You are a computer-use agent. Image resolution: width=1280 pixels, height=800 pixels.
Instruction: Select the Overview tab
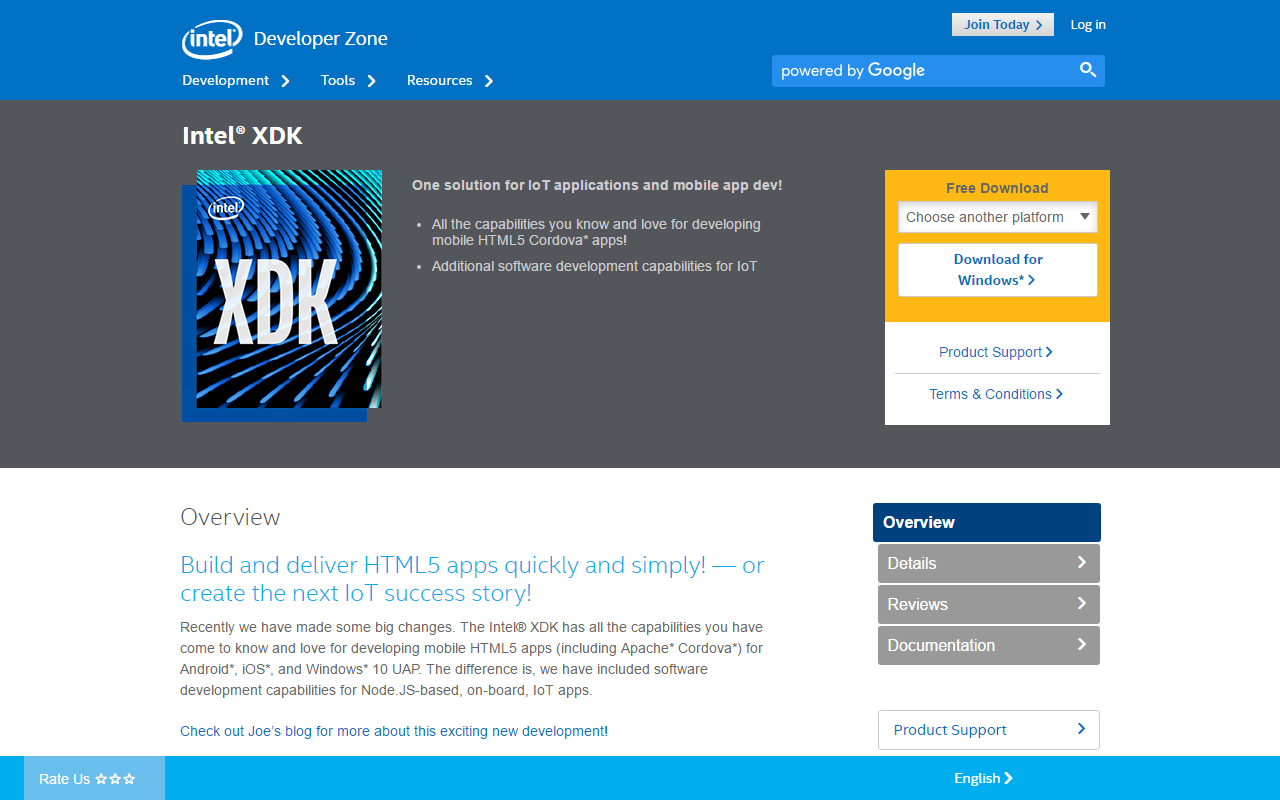coord(987,522)
